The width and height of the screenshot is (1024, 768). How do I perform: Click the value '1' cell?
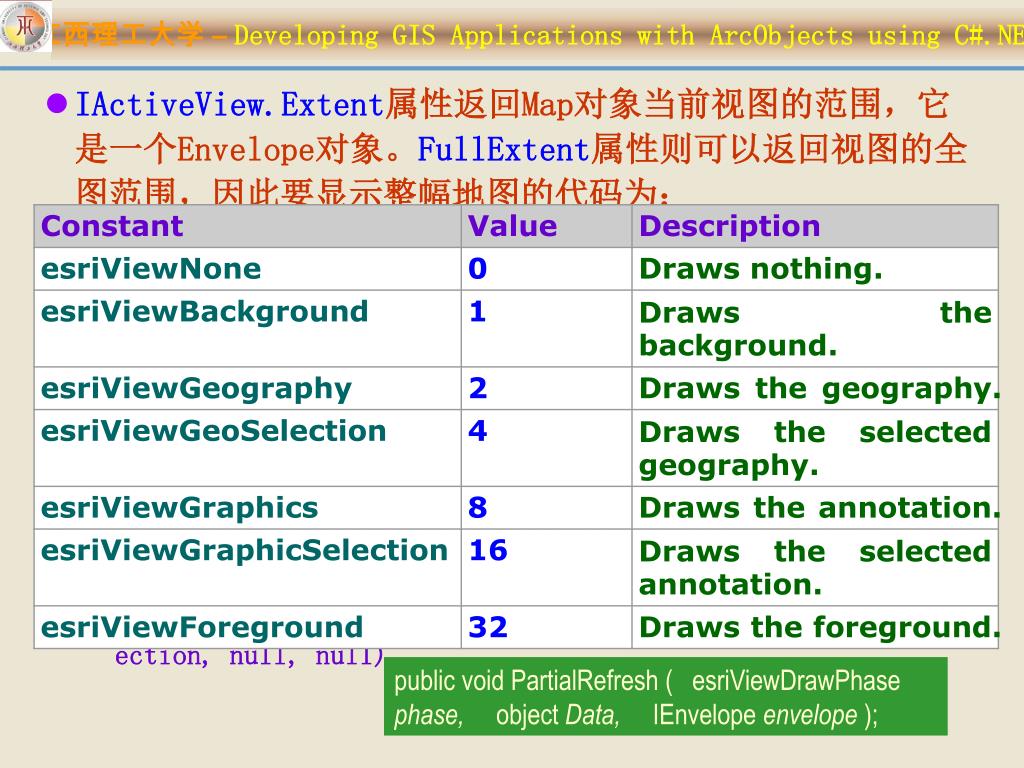click(546, 328)
